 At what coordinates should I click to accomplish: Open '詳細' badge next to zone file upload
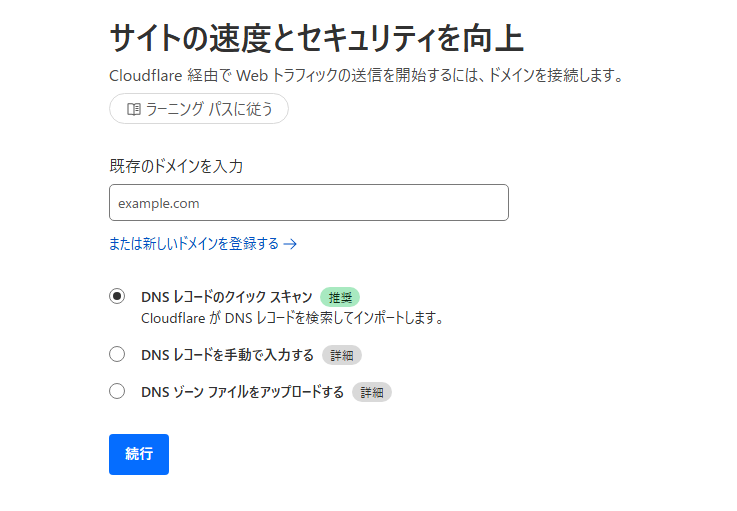click(x=371, y=392)
